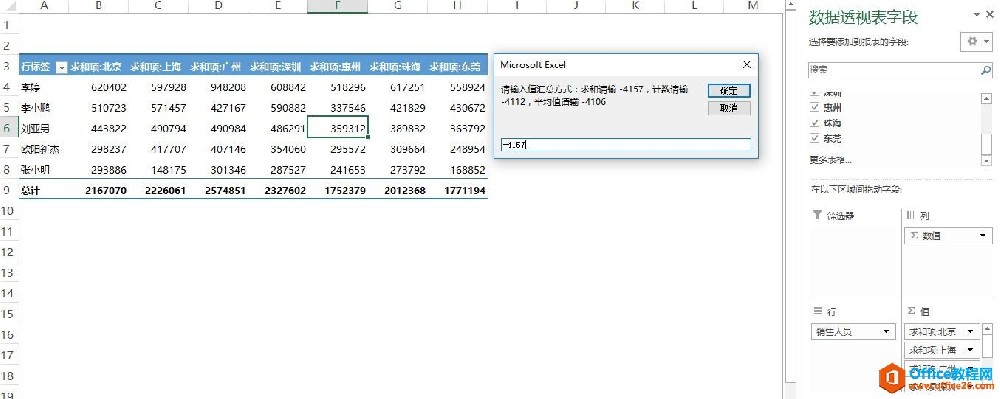1000x399 pixels.
Task: Open the 行标签 filter dropdown
Action: [62, 66]
